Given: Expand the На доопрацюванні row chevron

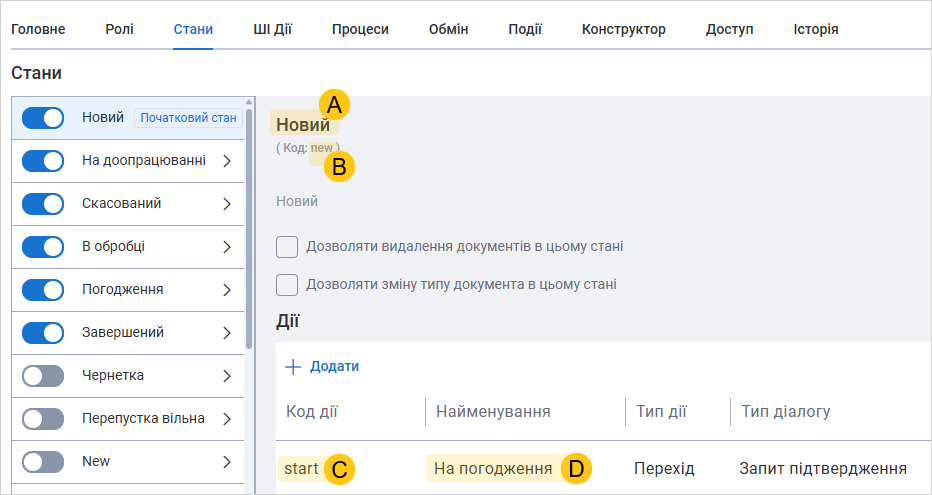Looking at the screenshot, I should (x=226, y=161).
